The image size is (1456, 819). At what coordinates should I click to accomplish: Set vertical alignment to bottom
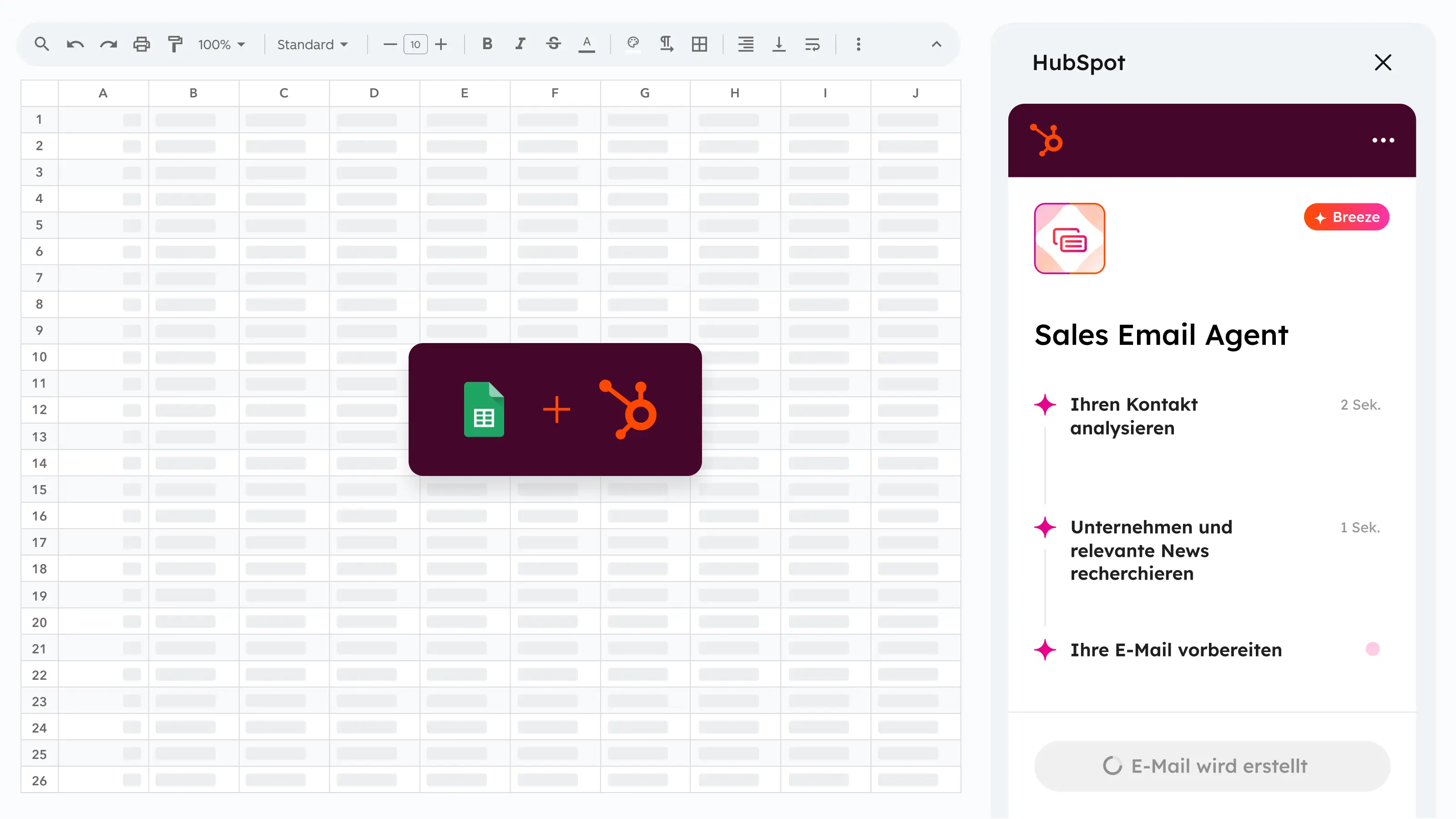pyautogui.click(x=779, y=44)
